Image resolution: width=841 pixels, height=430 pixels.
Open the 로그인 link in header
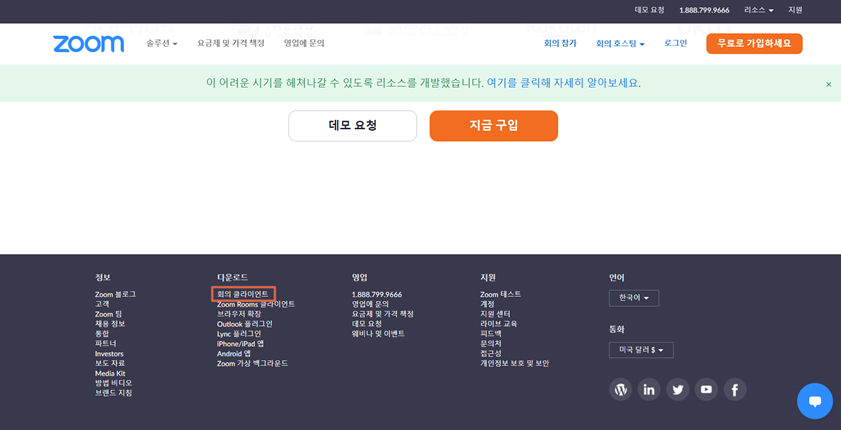tap(675, 43)
